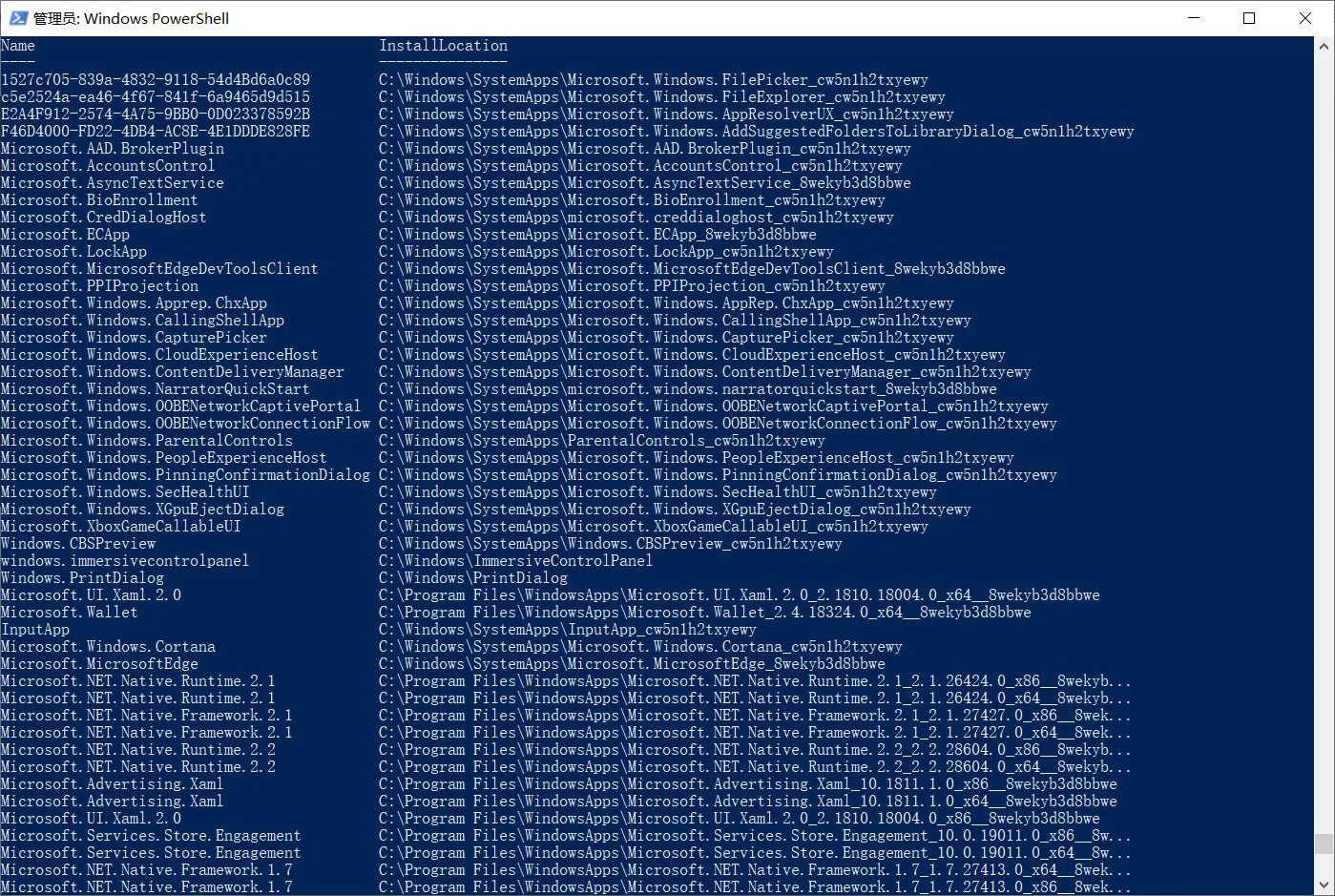The height and width of the screenshot is (896, 1335).
Task: Click the Microsoft.PPIProjection name entry
Action: pyautogui.click(x=99, y=286)
